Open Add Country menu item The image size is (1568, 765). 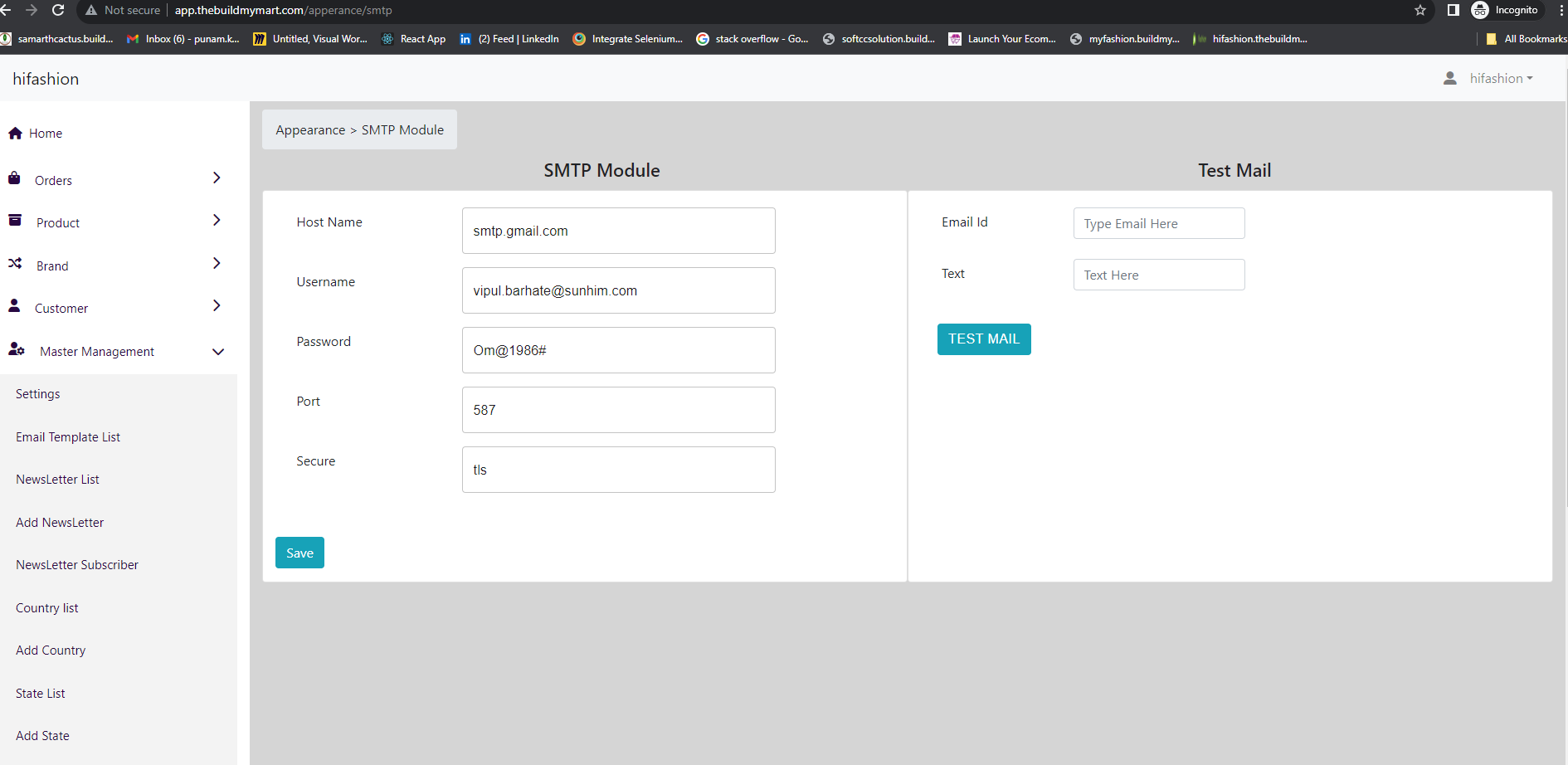[x=51, y=650]
